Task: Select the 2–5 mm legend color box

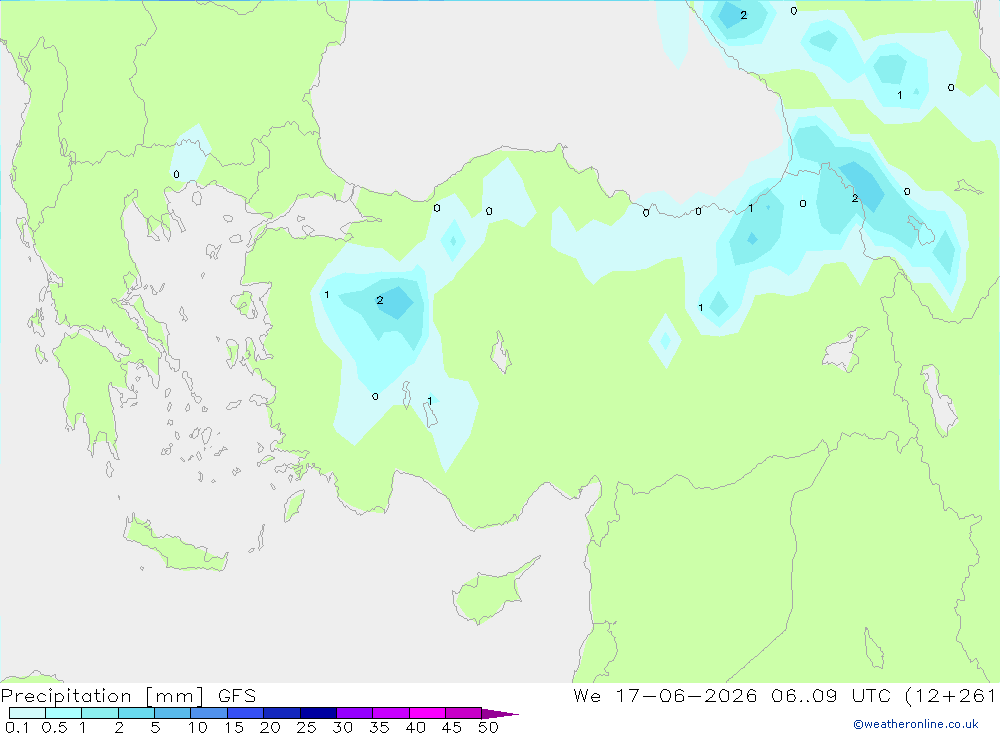Action: coord(136,713)
